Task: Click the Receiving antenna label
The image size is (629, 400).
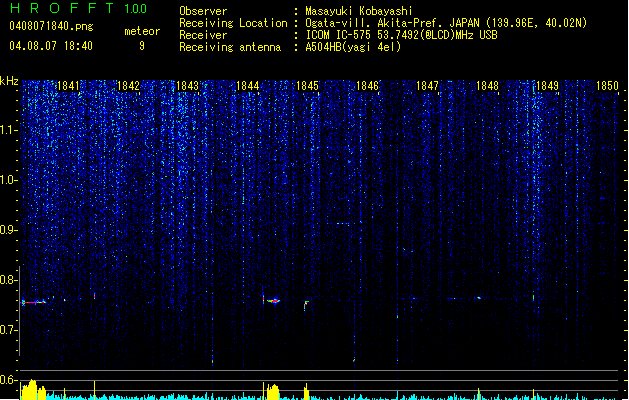Action: click(x=230, y=47)
